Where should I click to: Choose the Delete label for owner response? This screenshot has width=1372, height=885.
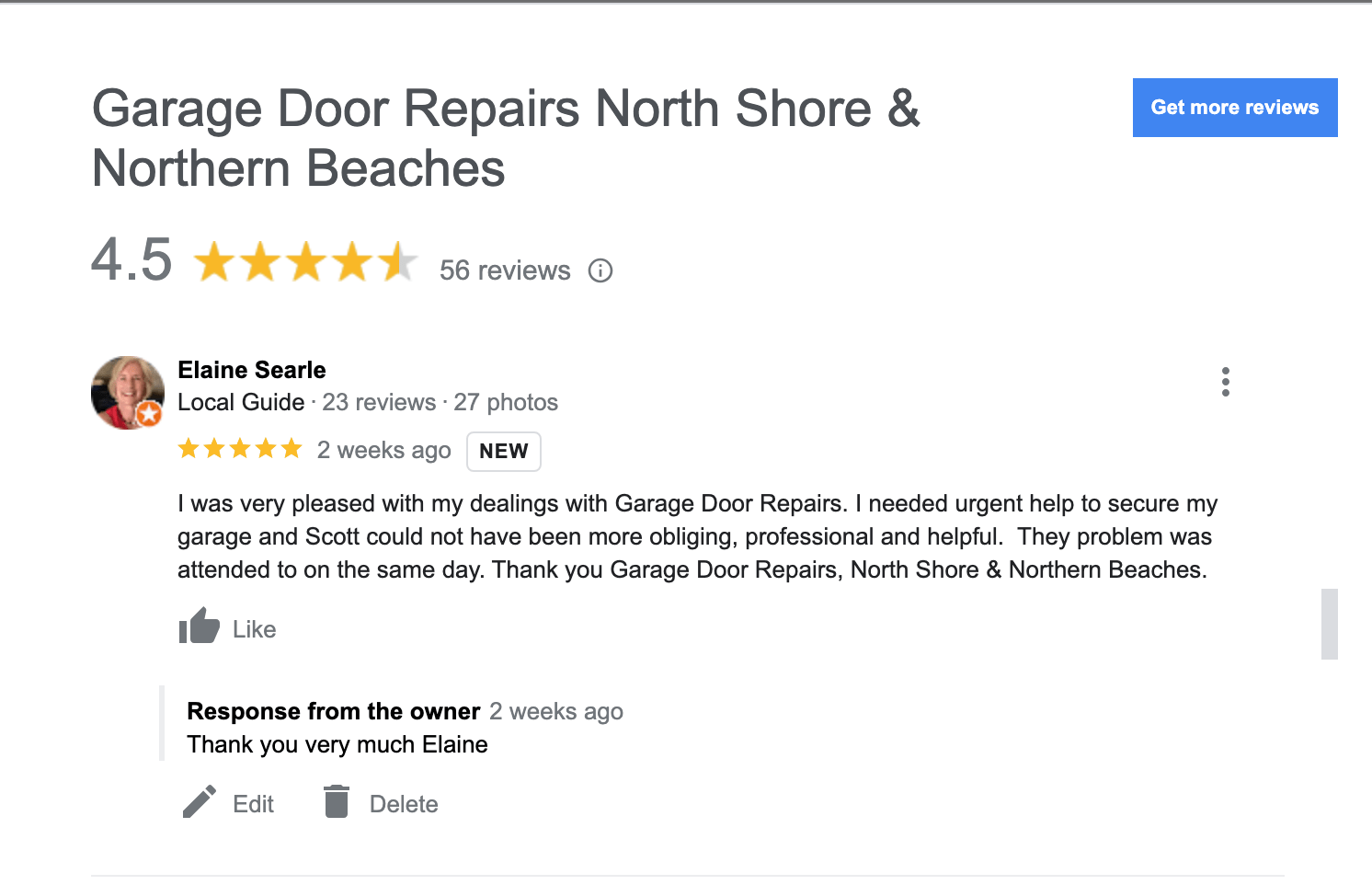point(404,804)
